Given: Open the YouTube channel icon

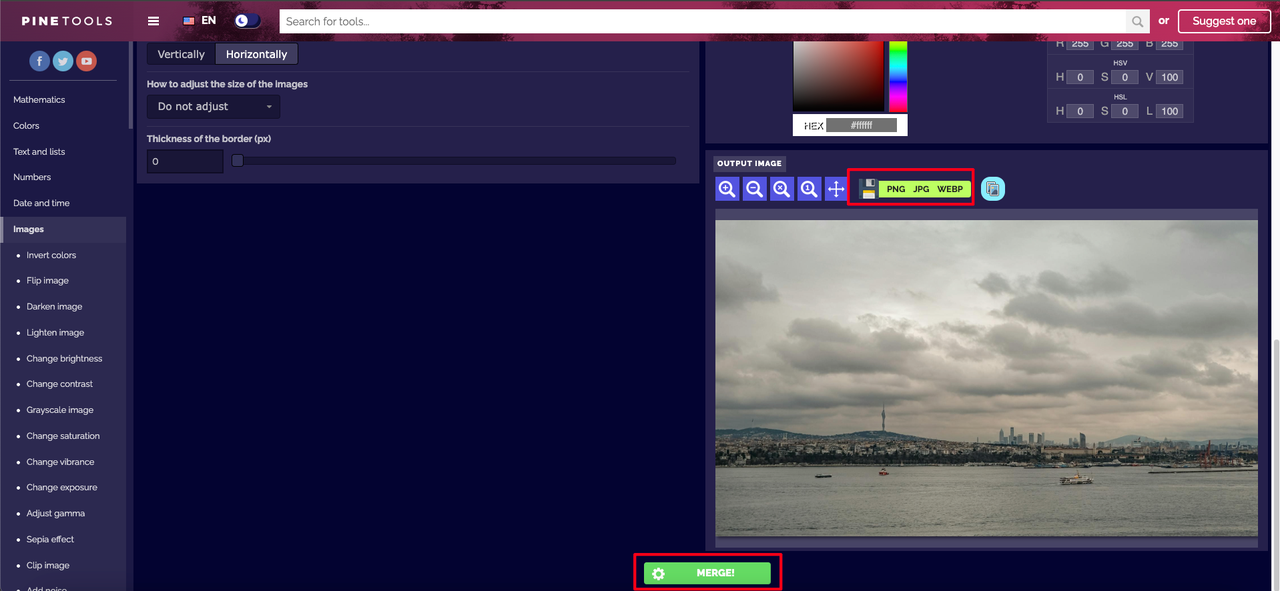Looking at the screenshot, I should coord(87,61).
